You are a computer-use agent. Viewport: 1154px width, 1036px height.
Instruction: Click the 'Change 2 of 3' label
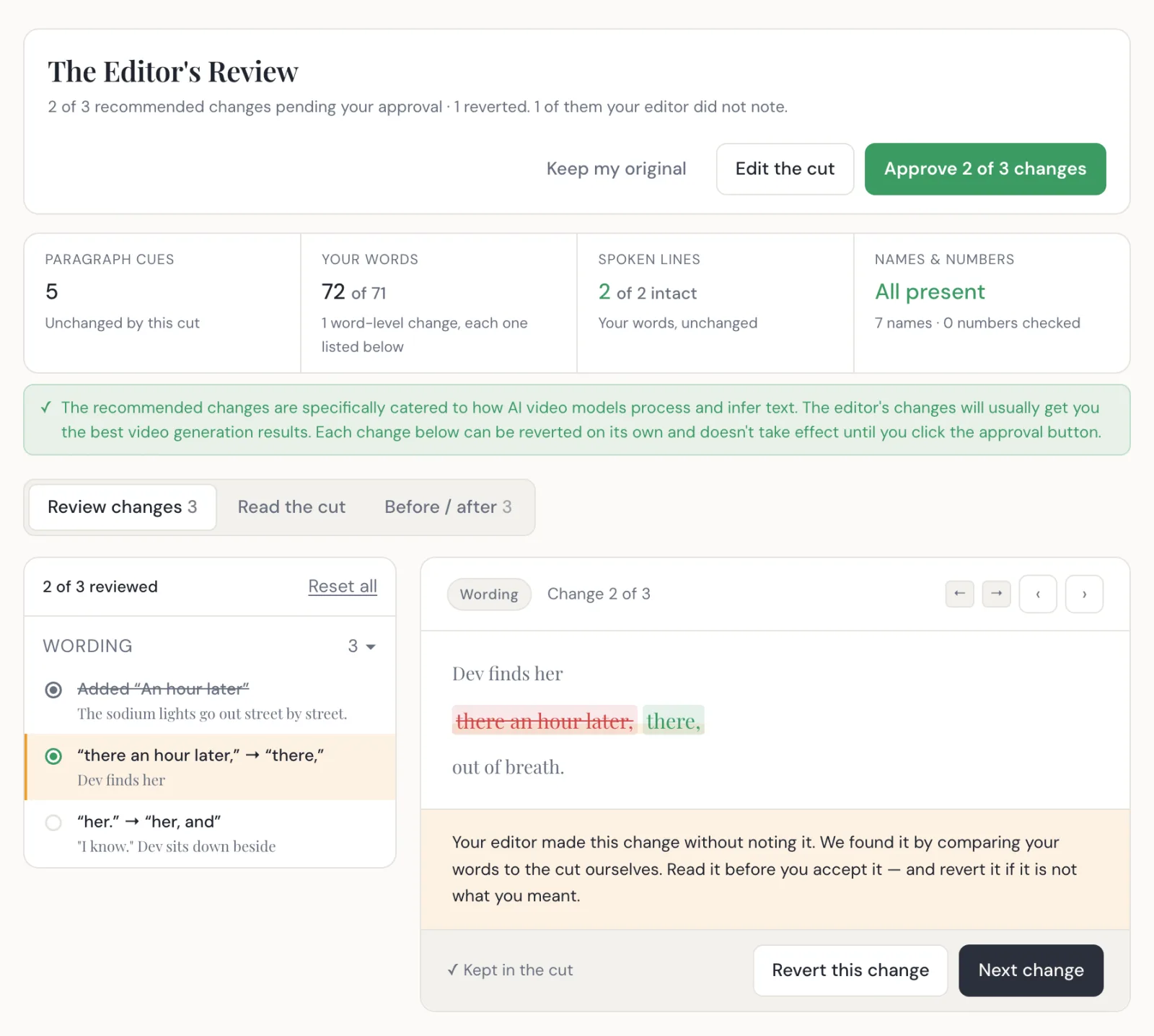click(x=599, y=594)
